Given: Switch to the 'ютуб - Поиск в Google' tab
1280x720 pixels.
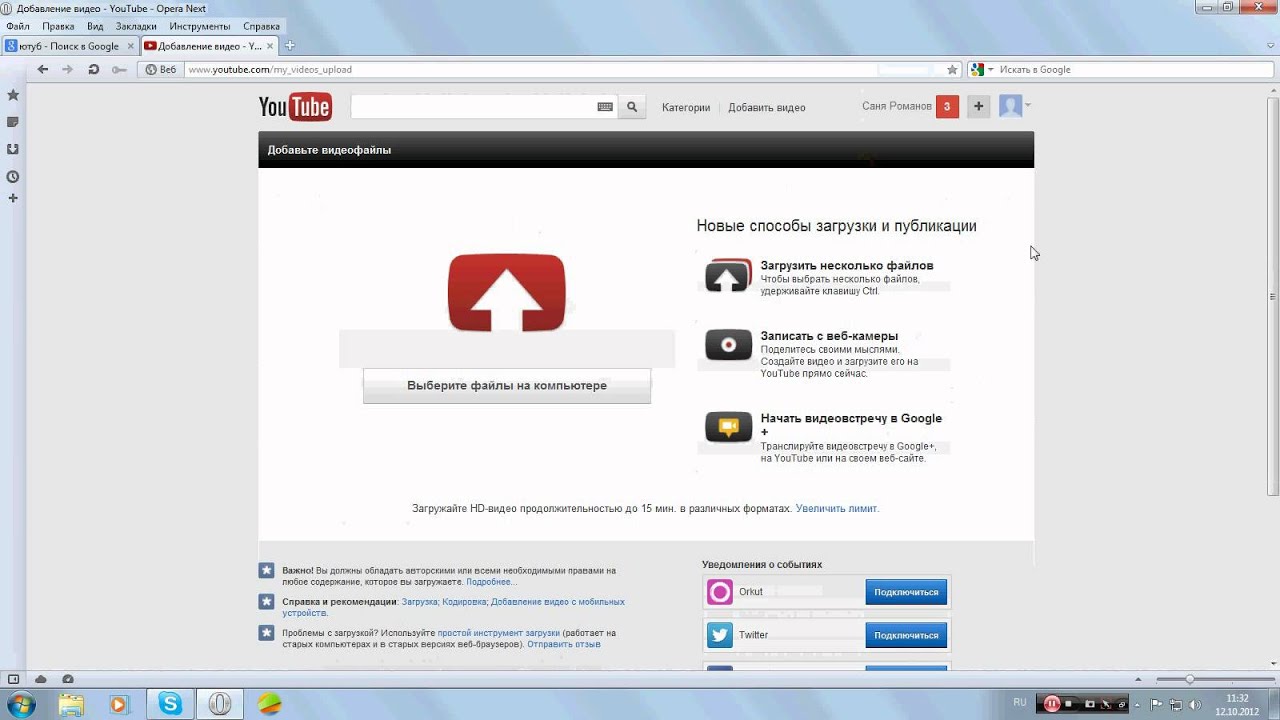Looking at the screenshot, I should (69, 46).
